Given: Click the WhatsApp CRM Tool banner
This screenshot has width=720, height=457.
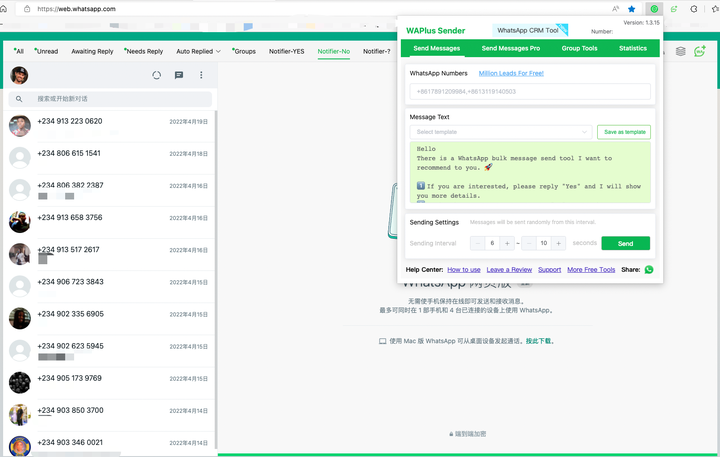Looking at the screenshot, I should pos(530,30).
